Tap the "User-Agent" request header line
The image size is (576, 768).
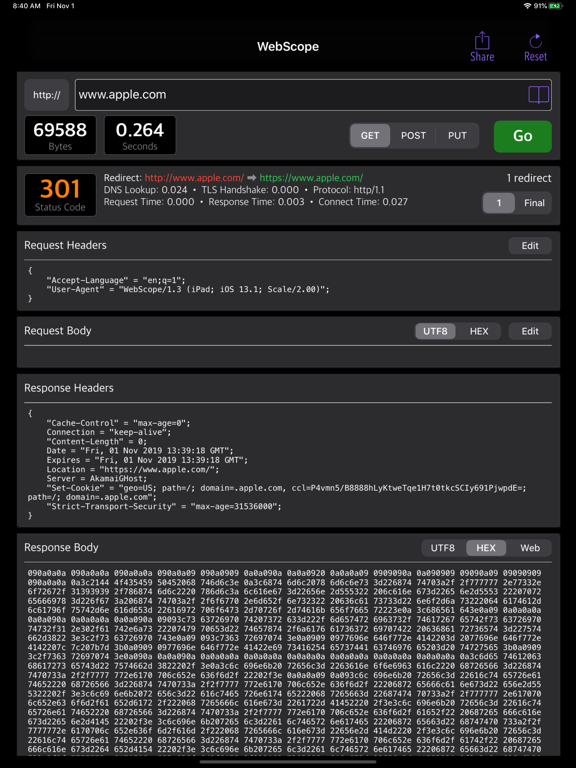click(188, 289)
